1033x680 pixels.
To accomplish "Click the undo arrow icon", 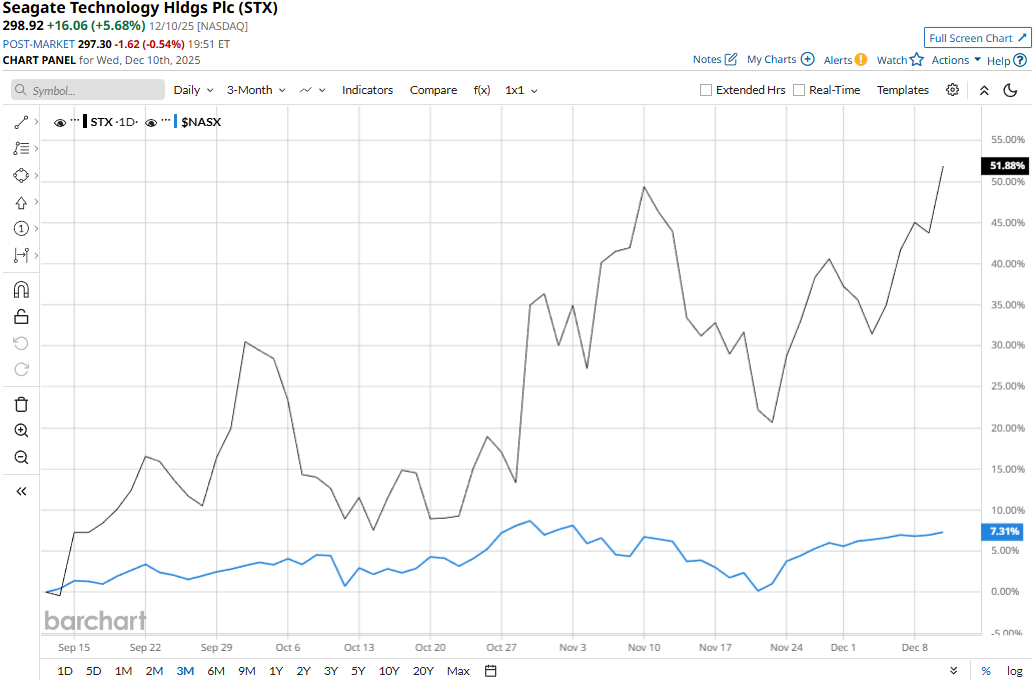I will (x=21, y=343).
